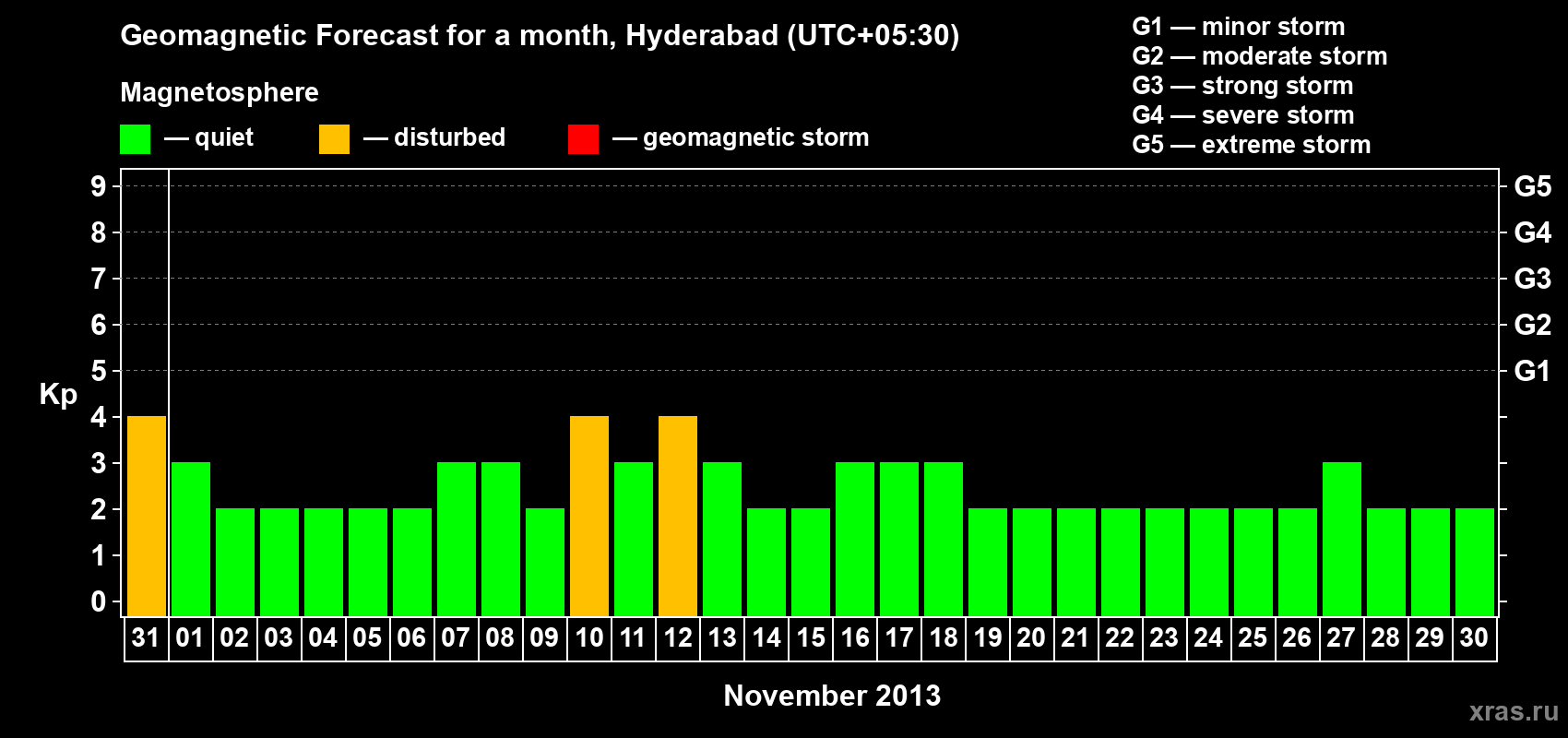Click the 'G4 — severe storm' legend text

tap(1243, 115)
